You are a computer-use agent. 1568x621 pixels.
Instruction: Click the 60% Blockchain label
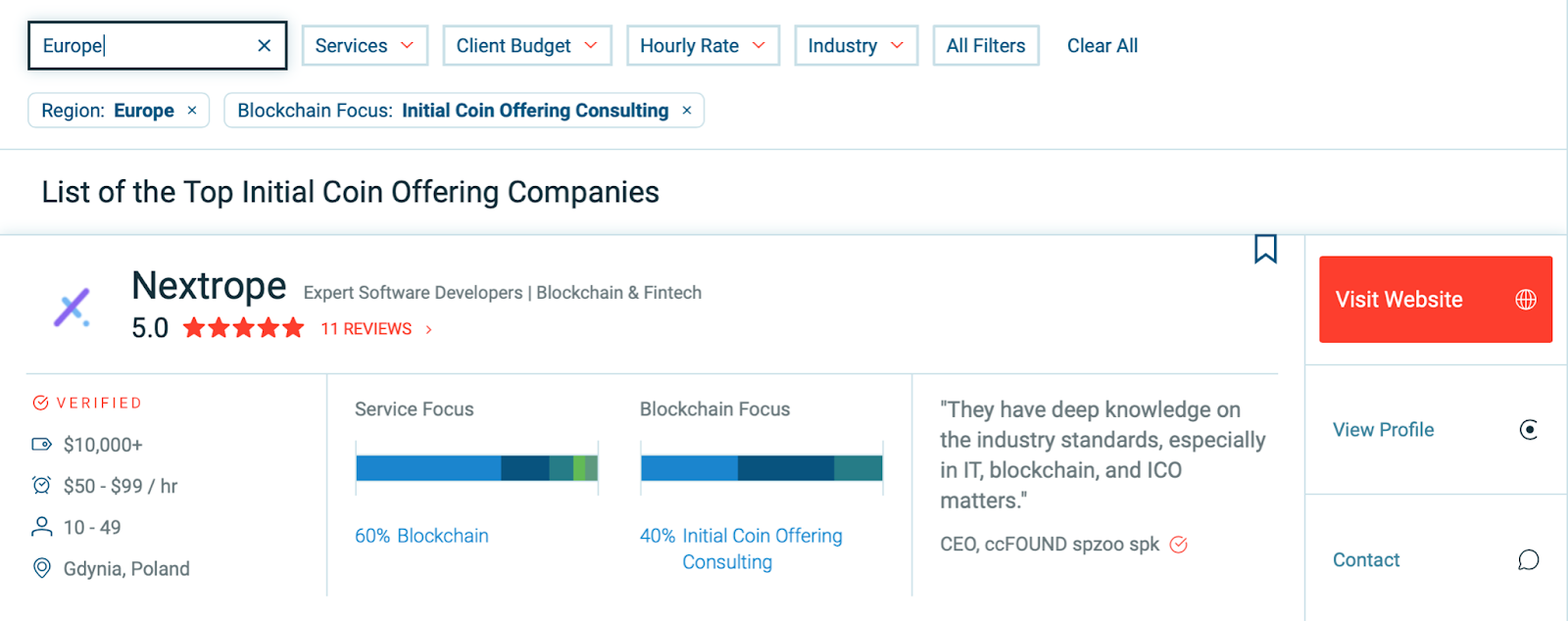tap(421, 536)
